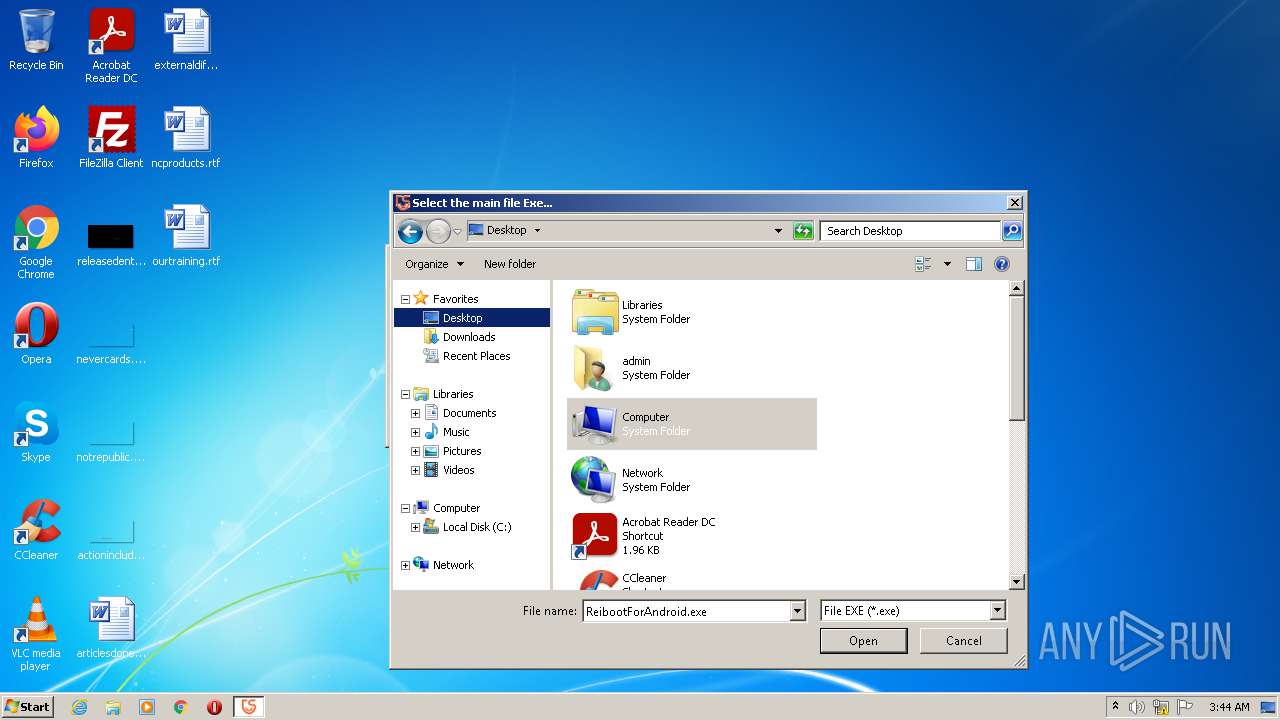Click the Open button
Image resolution: width=1280 pixels, height=720 pixels.
click(863, 641)
